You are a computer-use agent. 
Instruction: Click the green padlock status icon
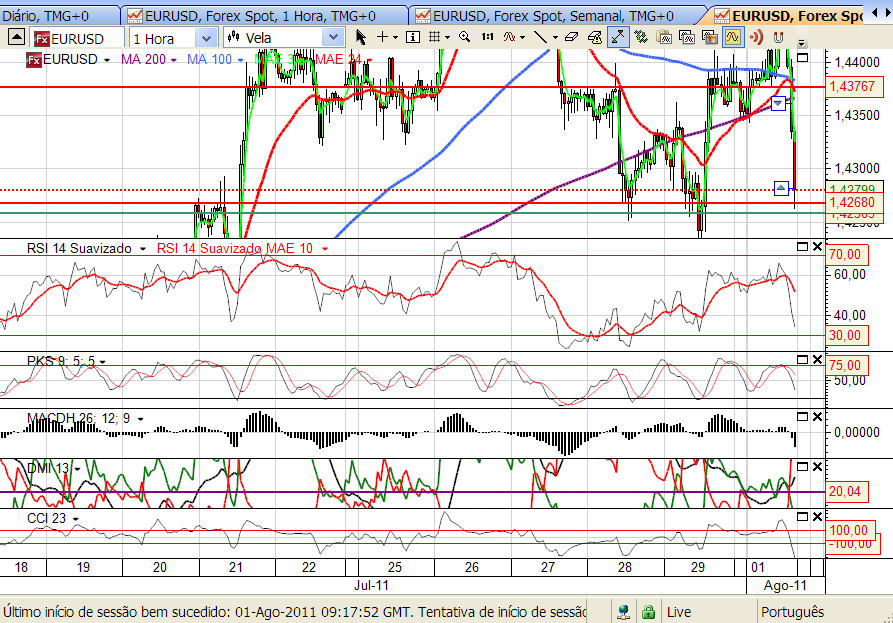click(648, 612)
